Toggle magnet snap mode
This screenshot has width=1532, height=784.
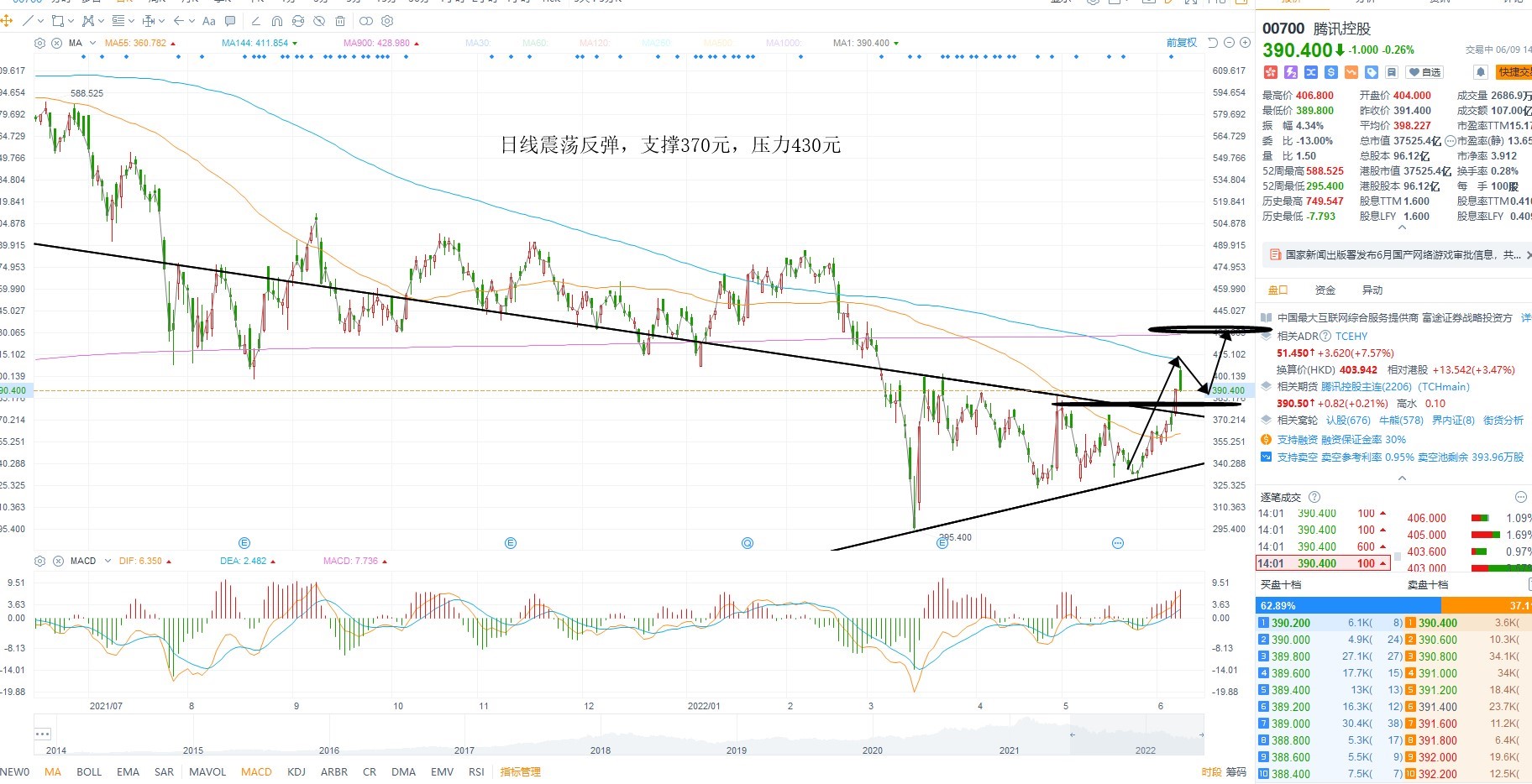click(277, 21)
